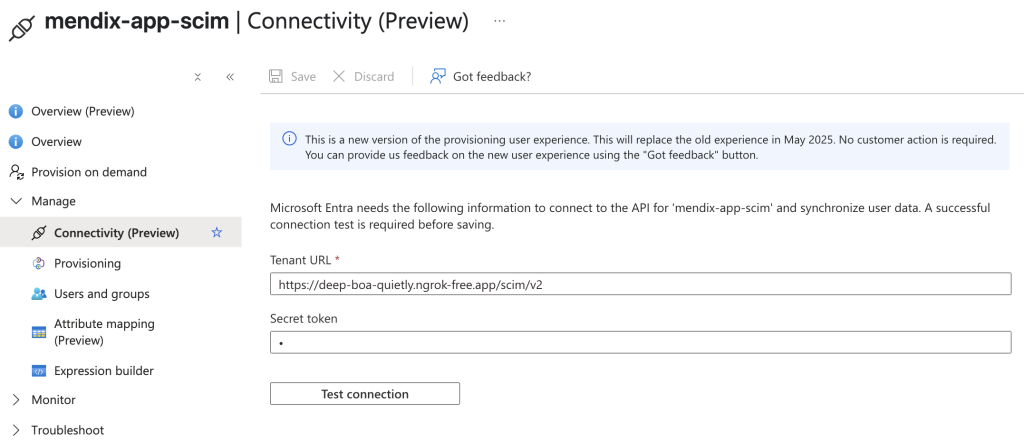Click the Tenant URL input field
Viewport: 1024px width, 443px height.
coord(641,284)
